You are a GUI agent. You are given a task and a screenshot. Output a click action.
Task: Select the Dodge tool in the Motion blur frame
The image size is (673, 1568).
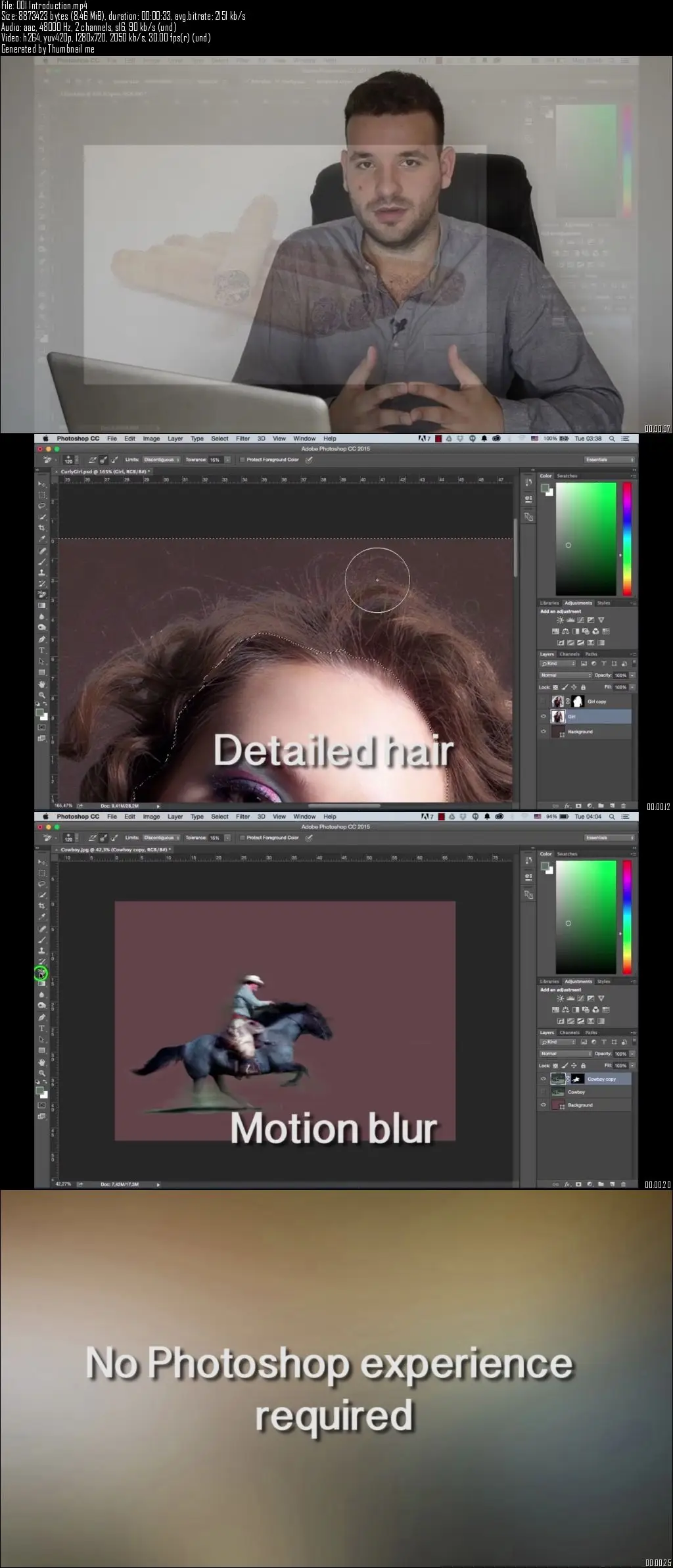42,1005
